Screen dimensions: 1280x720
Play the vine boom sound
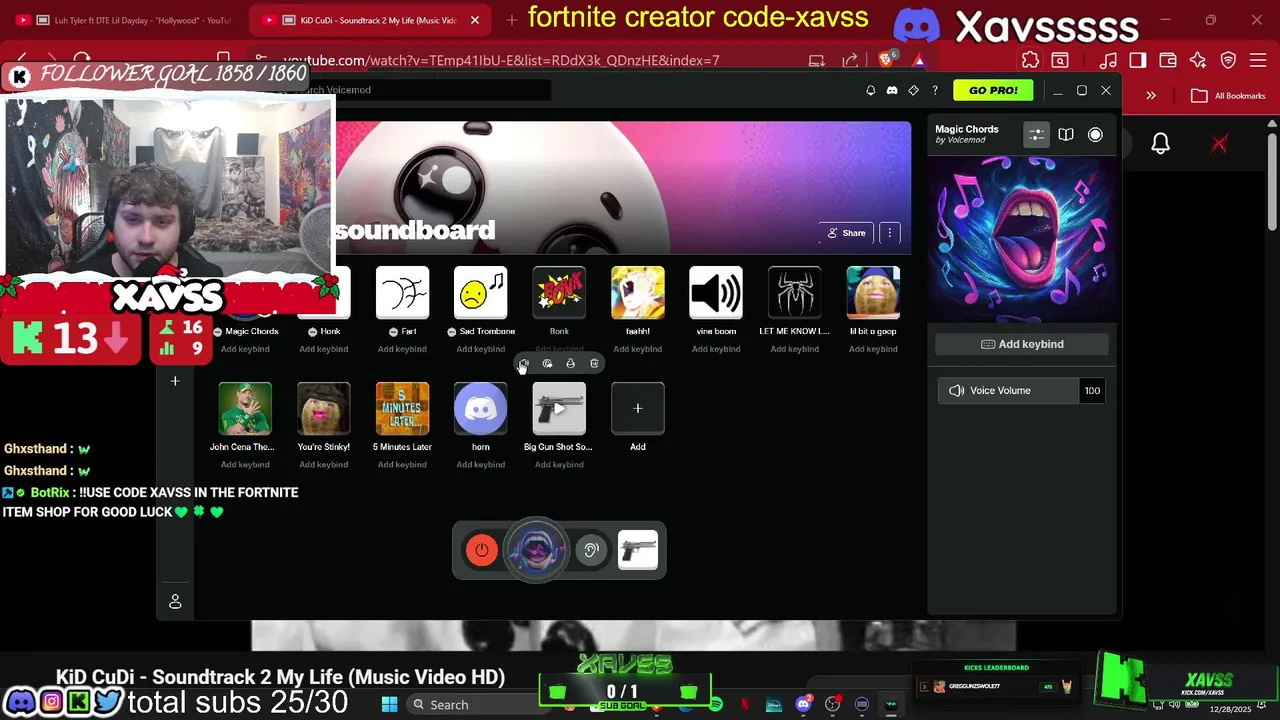(x=716, y=293)
